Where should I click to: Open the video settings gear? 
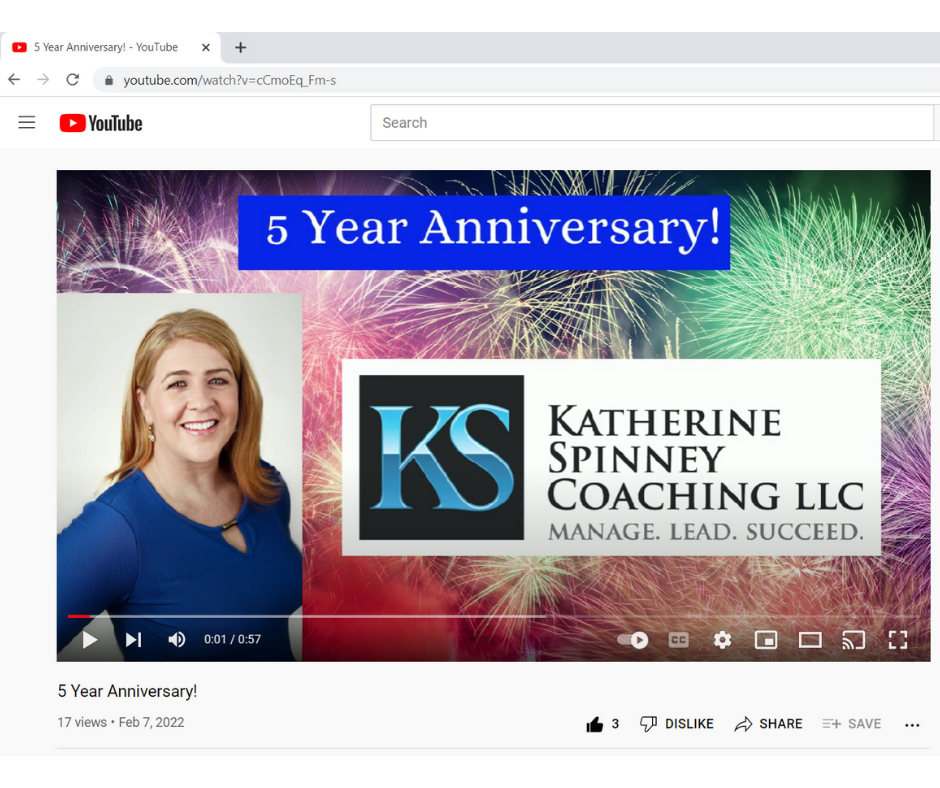coord(722,640)
